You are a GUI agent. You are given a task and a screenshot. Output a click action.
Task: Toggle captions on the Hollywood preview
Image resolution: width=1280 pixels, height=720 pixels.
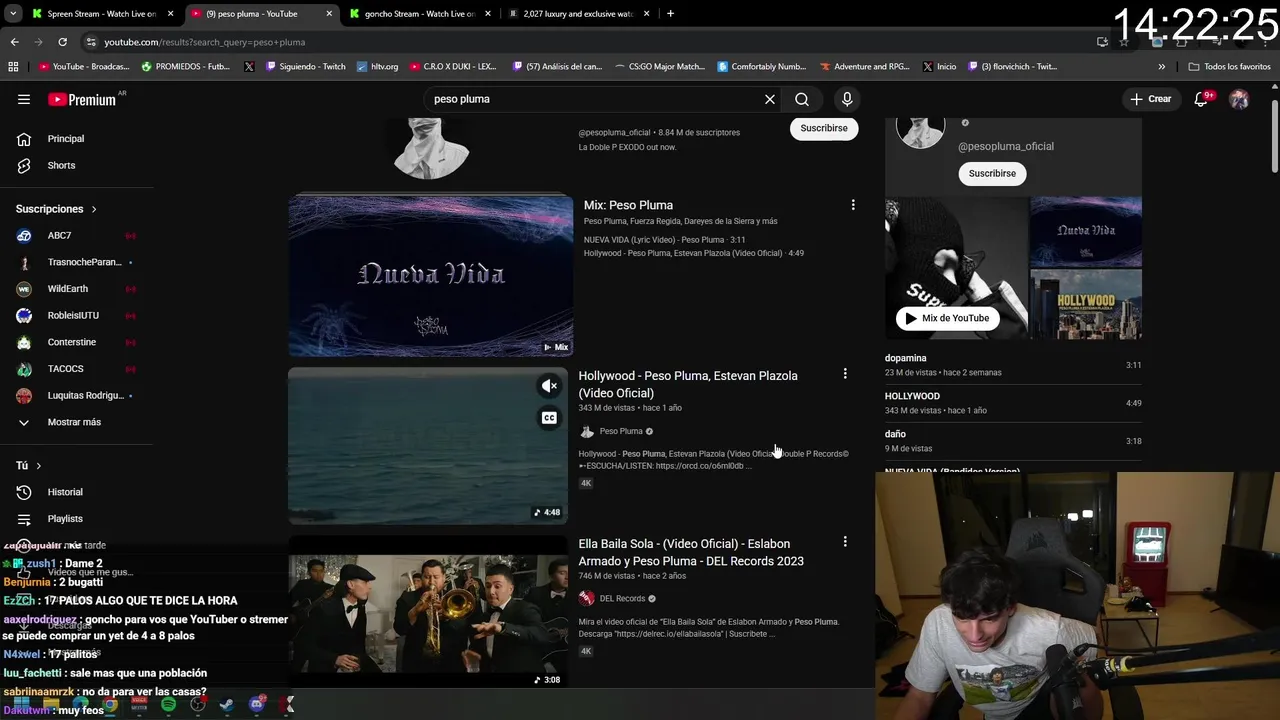tap(549, 418)
